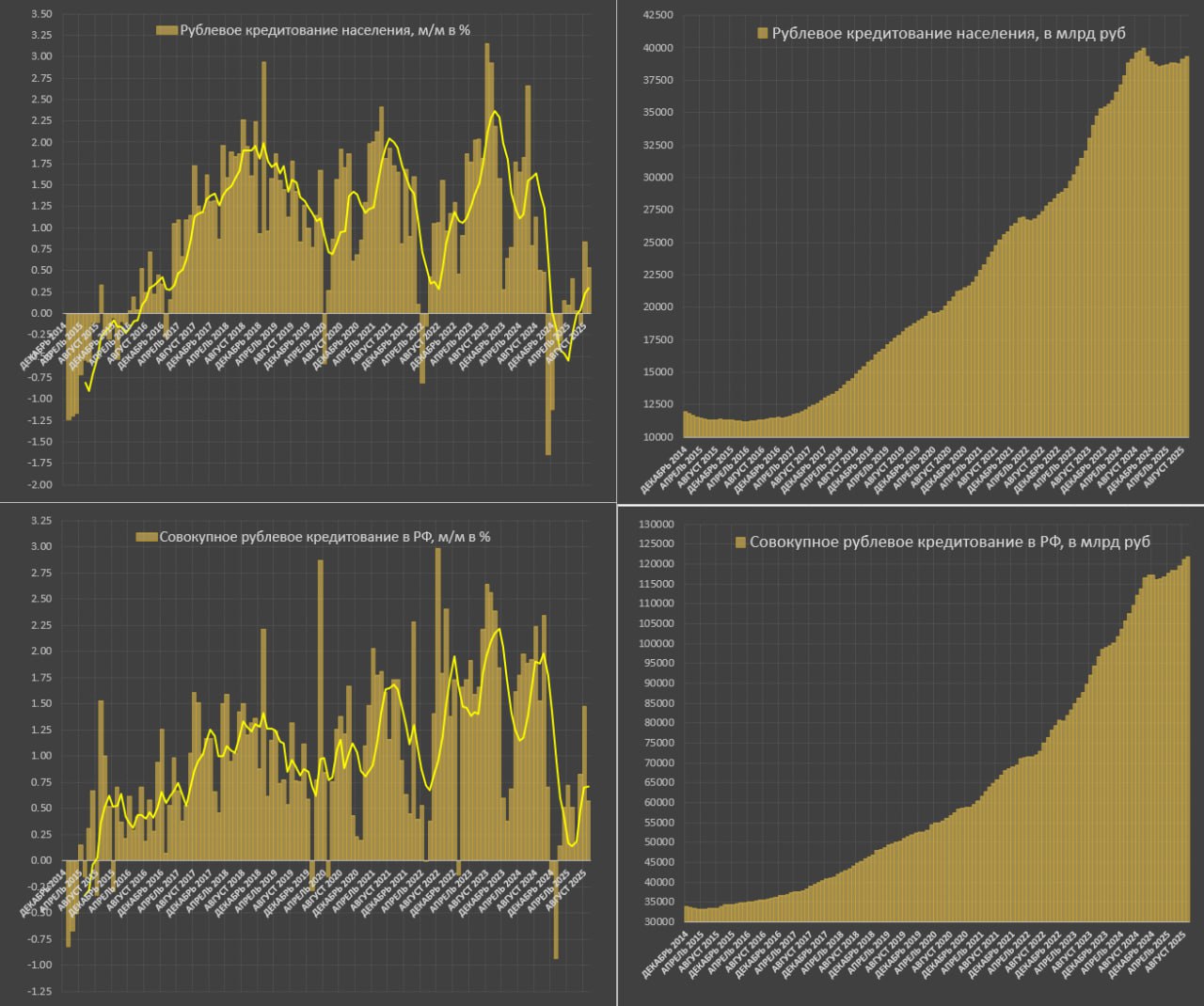Click the 100000 y-axis label
This screenshot has height=1006, width=1204.
click(656, 644)
